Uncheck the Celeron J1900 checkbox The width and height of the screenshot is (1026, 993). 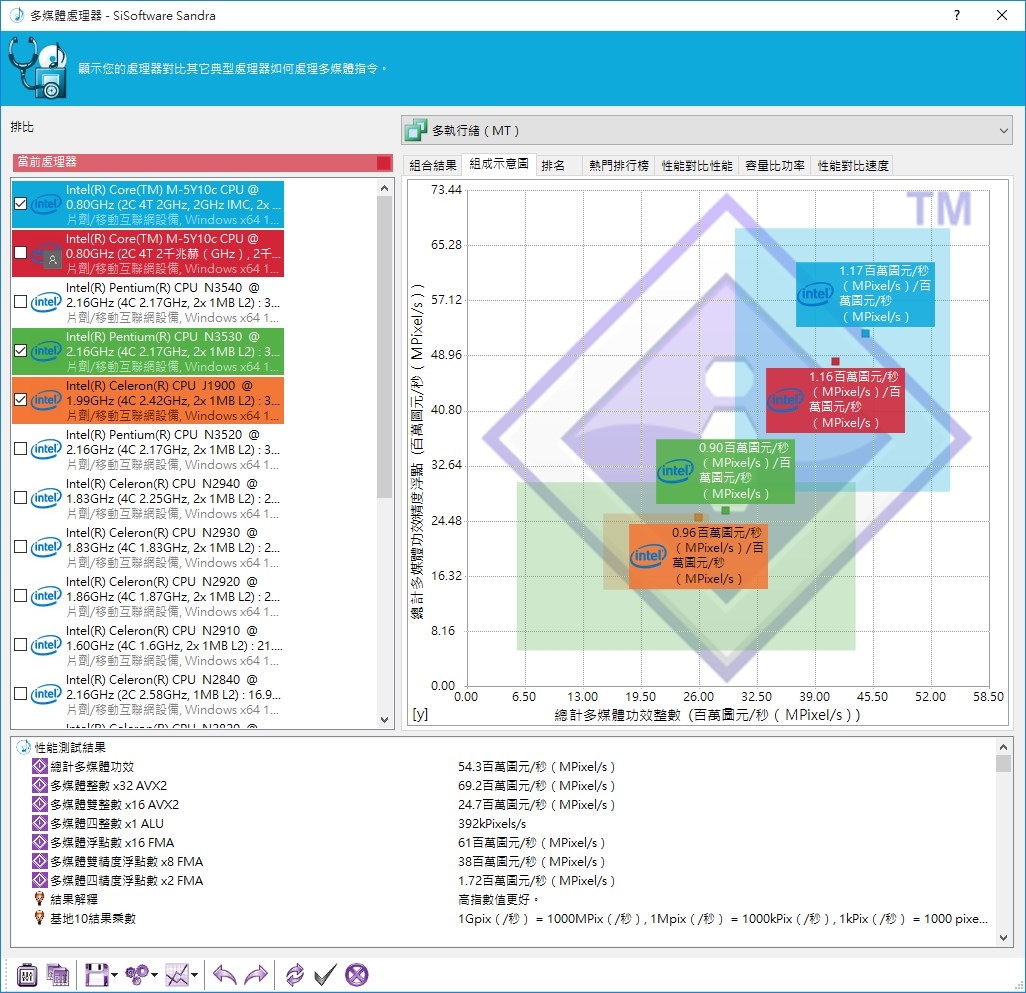click(20, 400)
